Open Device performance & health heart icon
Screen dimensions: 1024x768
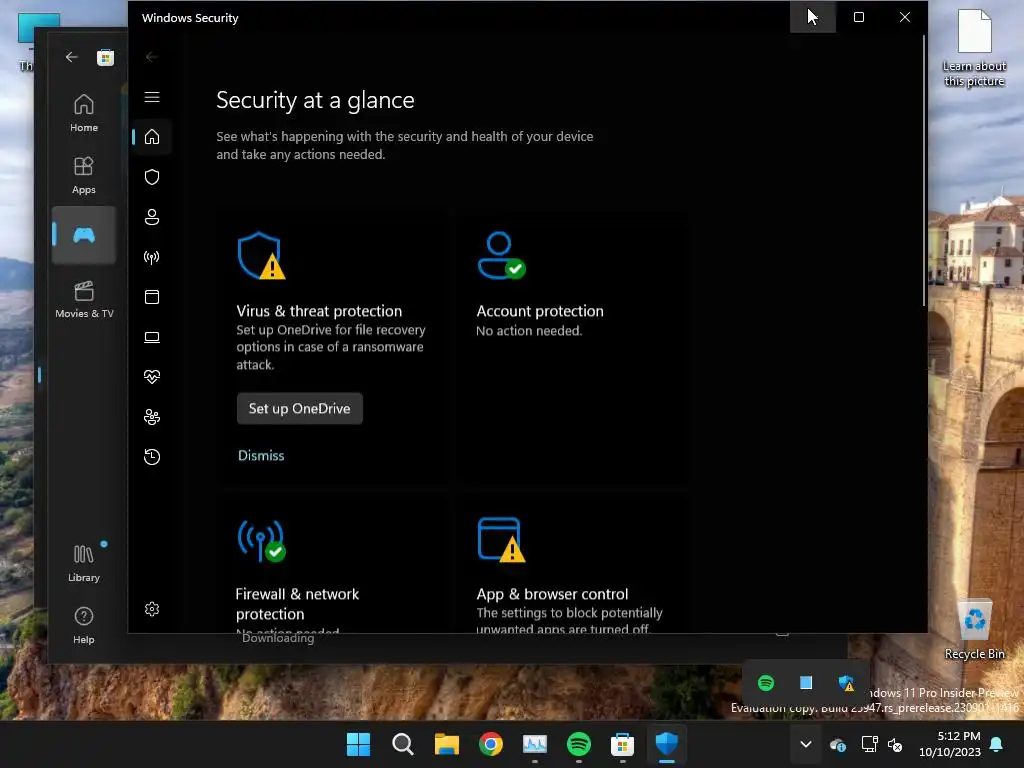(x=152, y=377)
